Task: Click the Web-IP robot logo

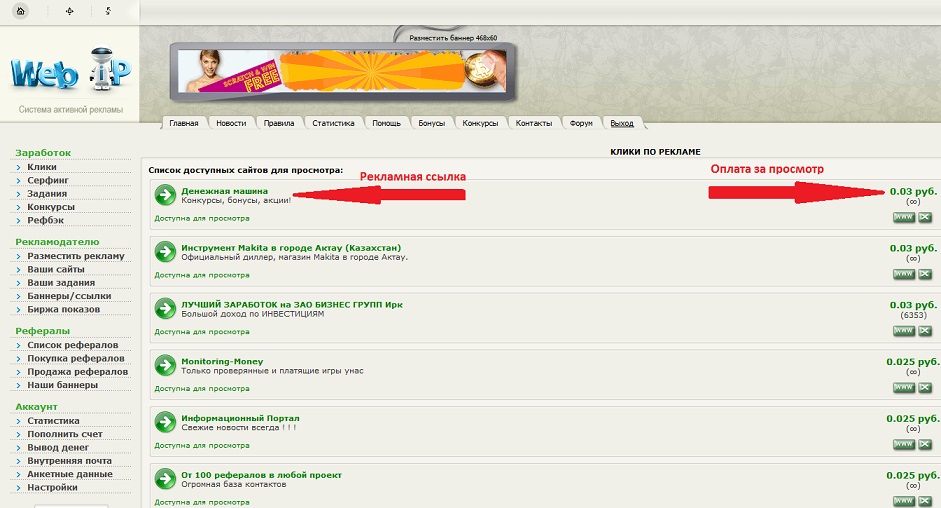Action: tap(70, 74)
